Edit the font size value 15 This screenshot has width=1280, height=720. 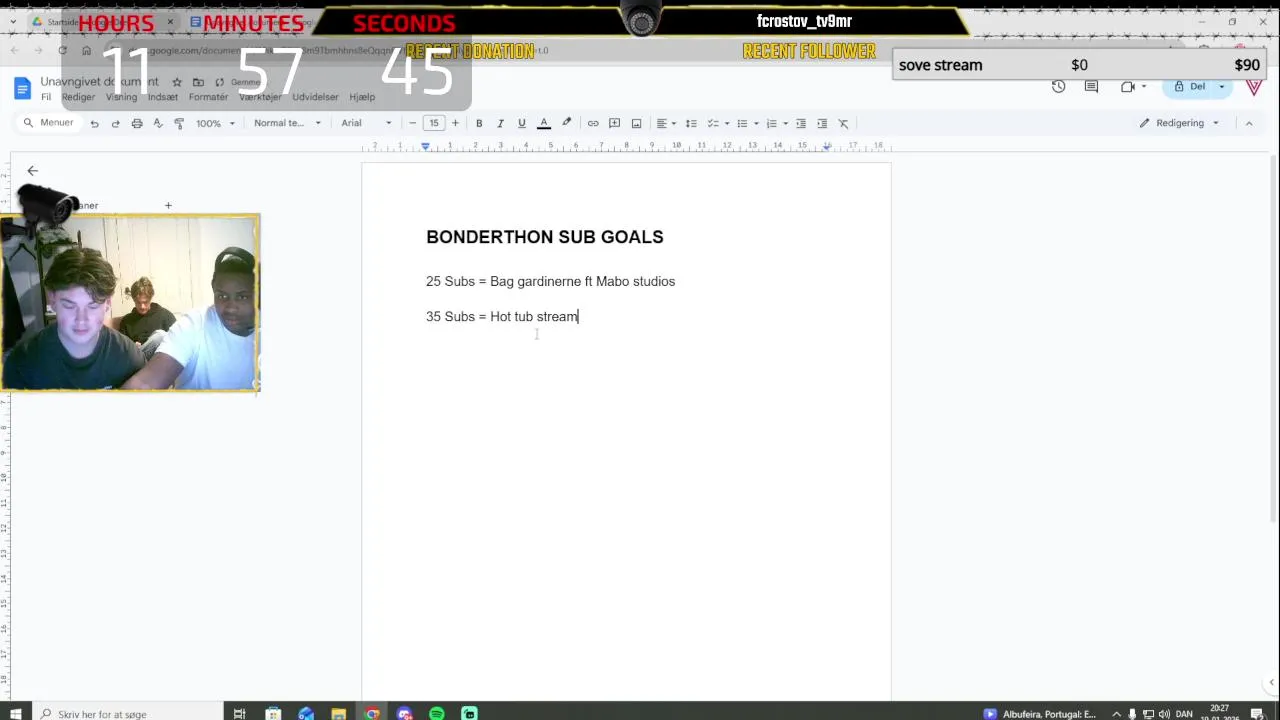pyautogui.click(x=434, y=123)
